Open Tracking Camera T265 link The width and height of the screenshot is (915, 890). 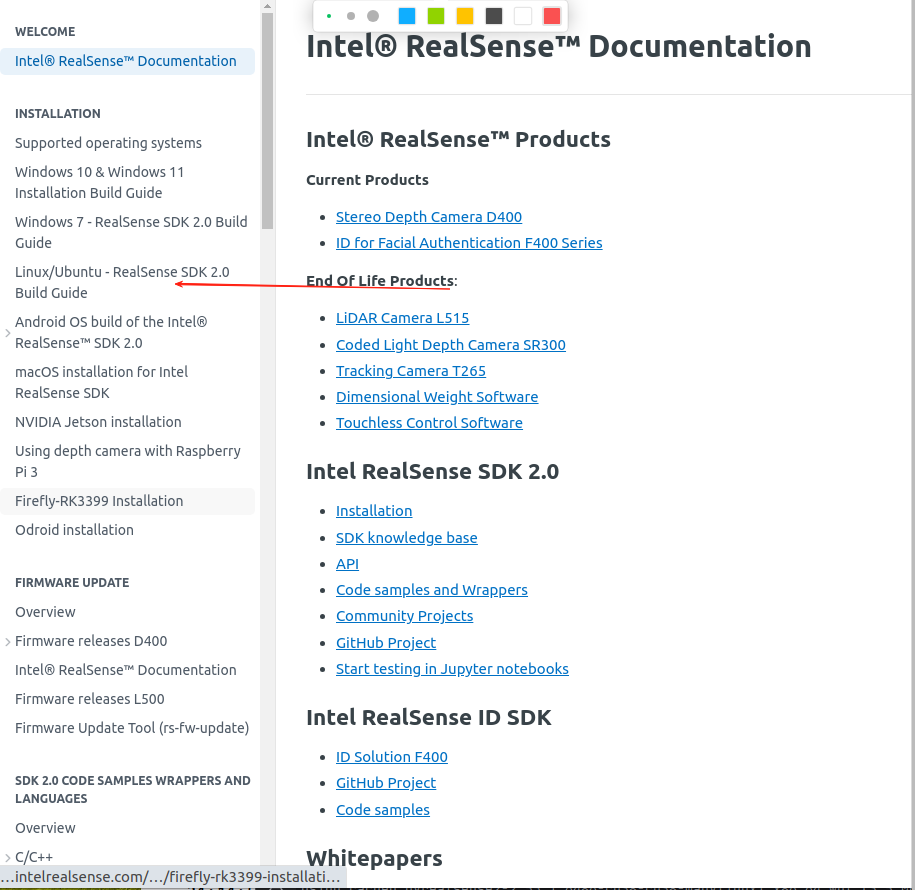pos(411,371)
